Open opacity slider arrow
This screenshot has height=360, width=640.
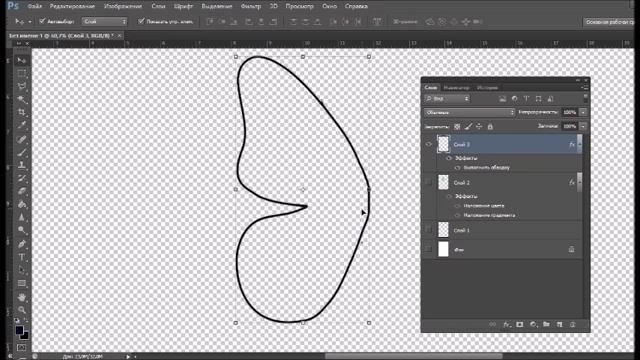tap(583, 112)
